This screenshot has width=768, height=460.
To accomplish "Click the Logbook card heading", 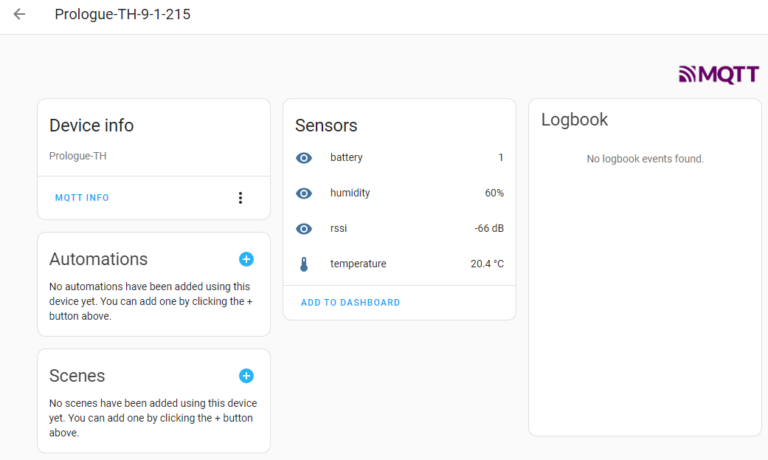I will 574,120.
